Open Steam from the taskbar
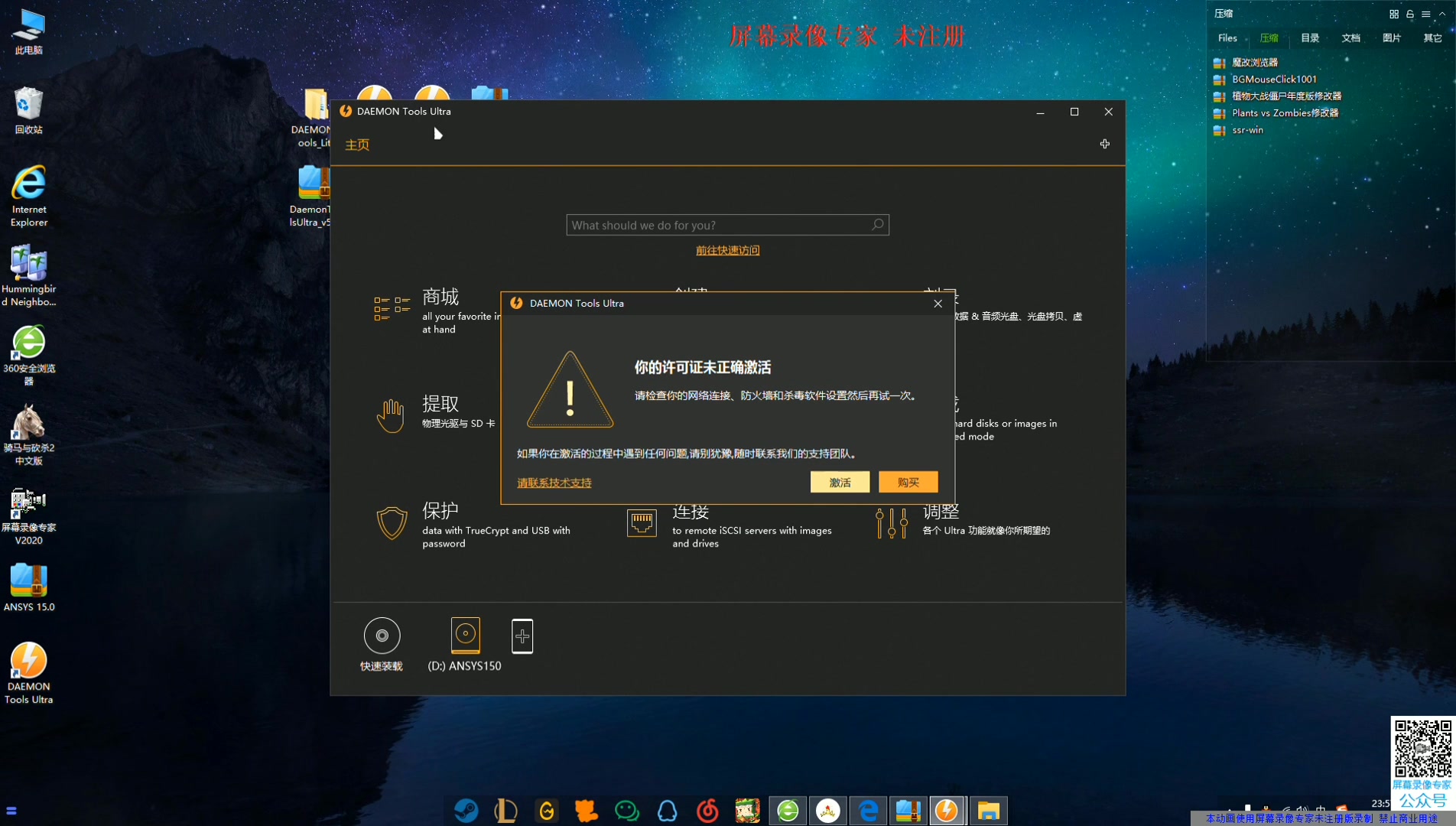 point(466,810)
